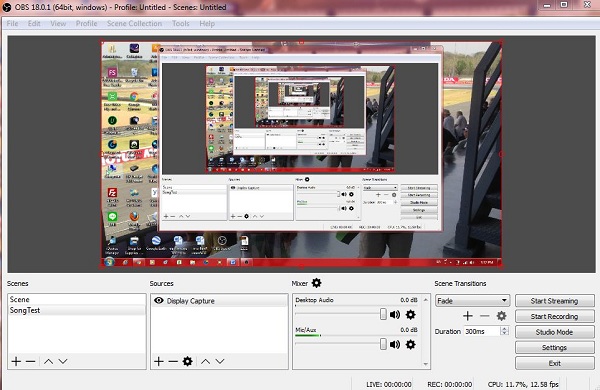
Task: Click Start Recording button
Action: click(x=554, y=317)
